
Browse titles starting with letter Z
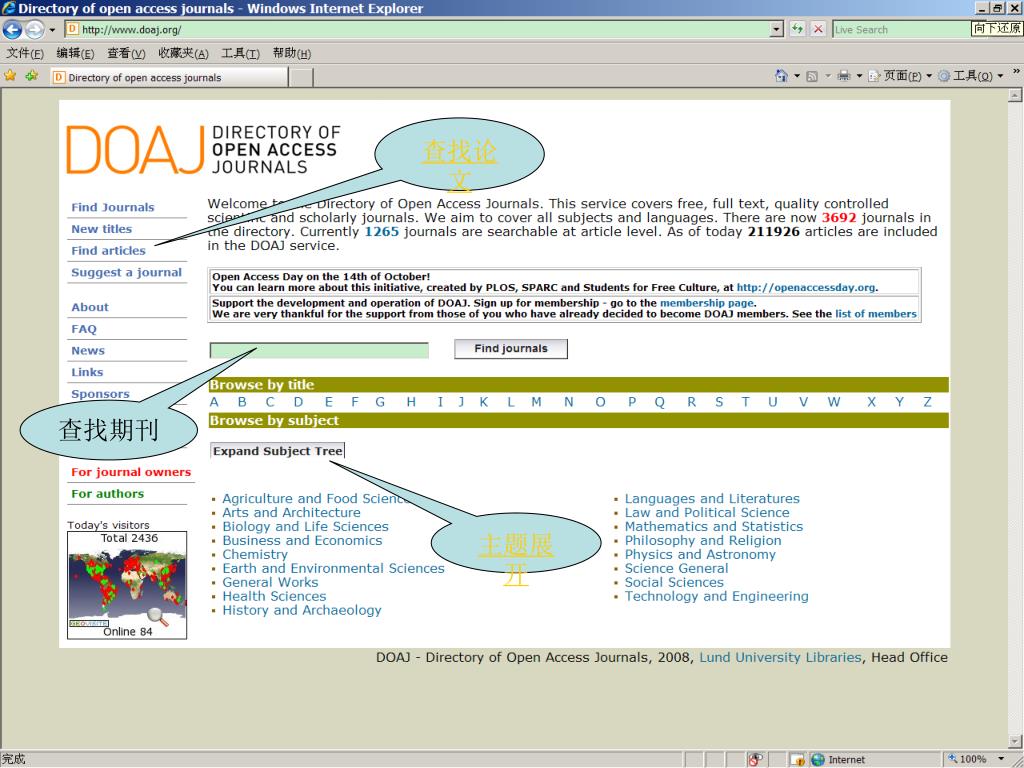(x=927, y=402)
